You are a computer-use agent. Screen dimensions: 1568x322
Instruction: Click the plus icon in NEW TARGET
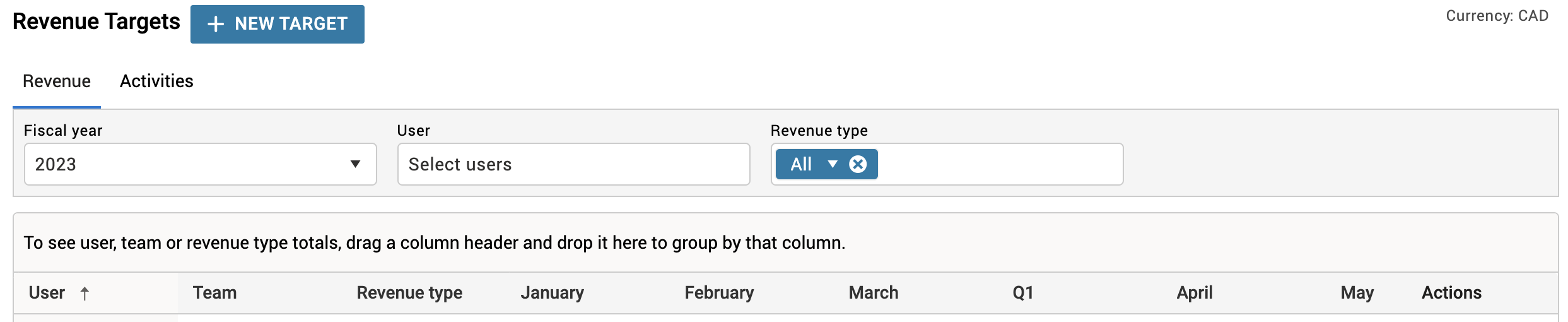[216, 24]
